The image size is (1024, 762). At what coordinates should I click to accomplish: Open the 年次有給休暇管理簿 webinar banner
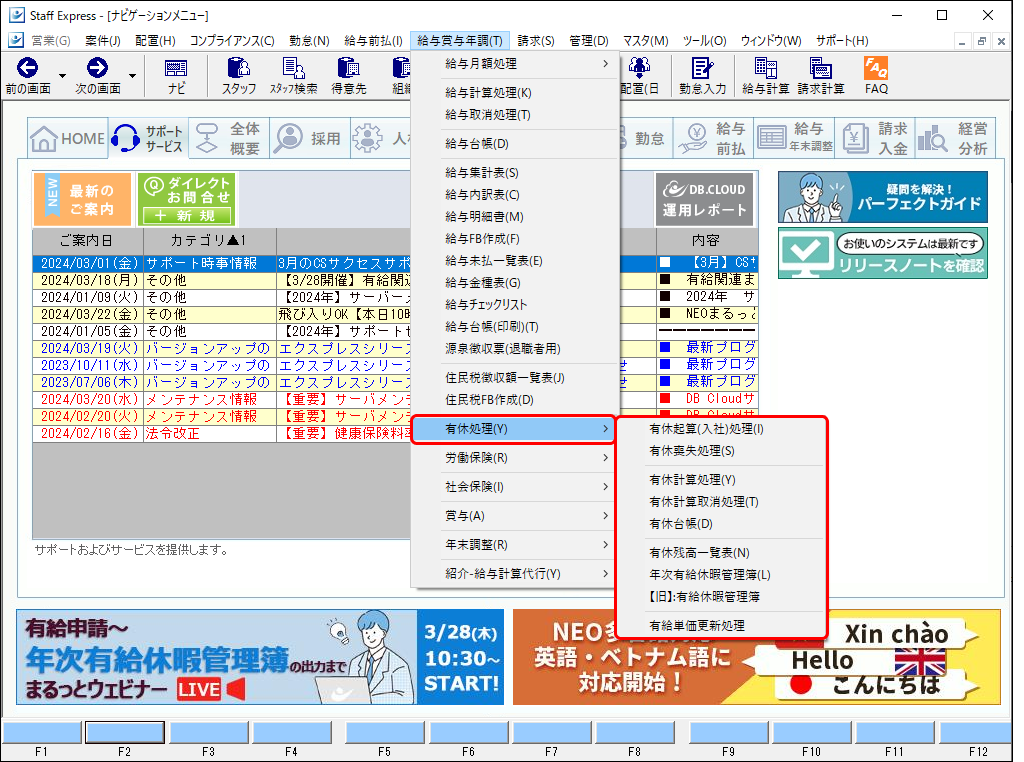(260, 657)
